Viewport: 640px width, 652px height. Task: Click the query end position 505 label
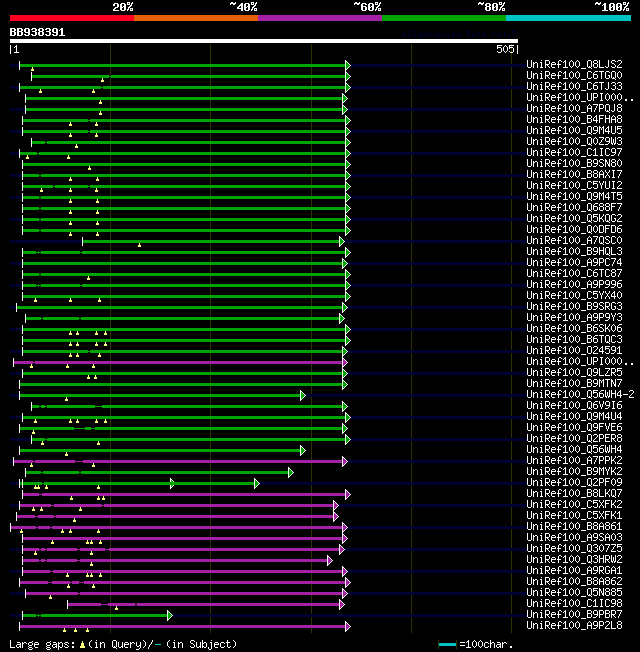pyautogui.click(x=505, y=49)
